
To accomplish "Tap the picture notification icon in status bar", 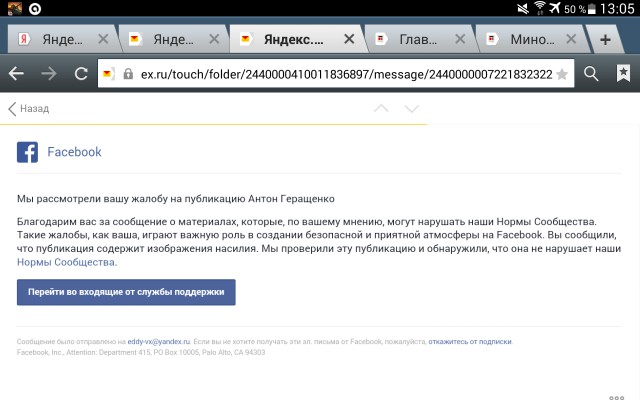I will tap(15, 8).
